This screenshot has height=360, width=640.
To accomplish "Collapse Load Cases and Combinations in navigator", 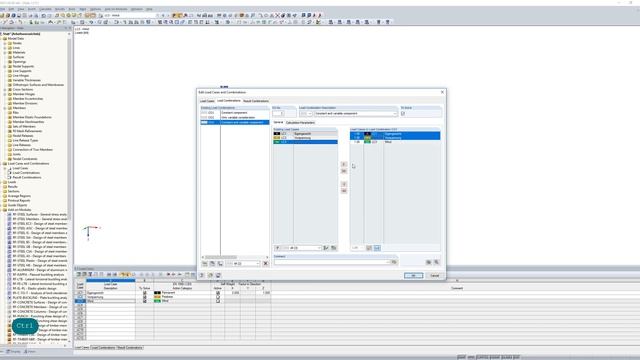I will 2,164.
